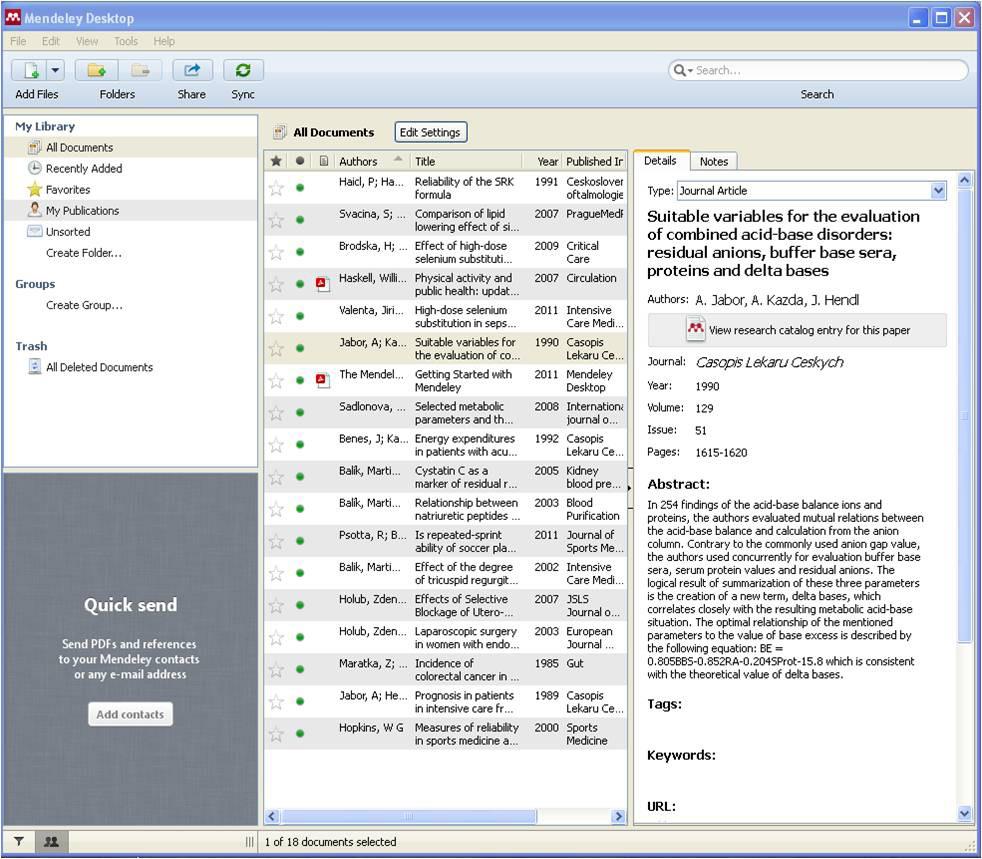Image resolution: width=982 pixels, height=859 pixels.
Task: Open the Tools menu
Action: click(126, 41)
